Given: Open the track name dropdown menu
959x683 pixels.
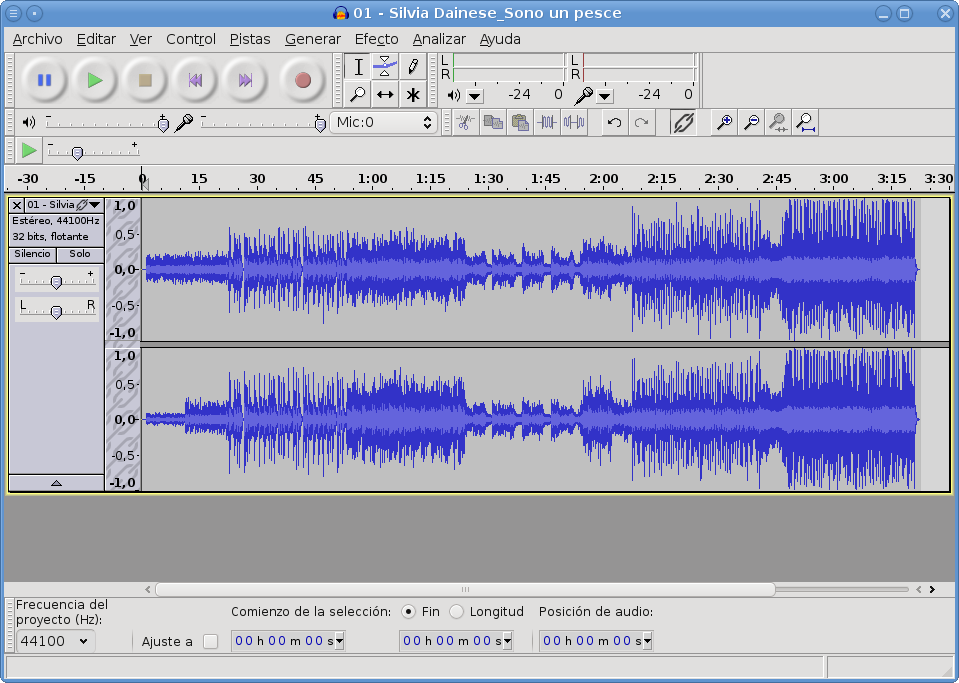Looking at the screenshot, I should tap(95, 205).
